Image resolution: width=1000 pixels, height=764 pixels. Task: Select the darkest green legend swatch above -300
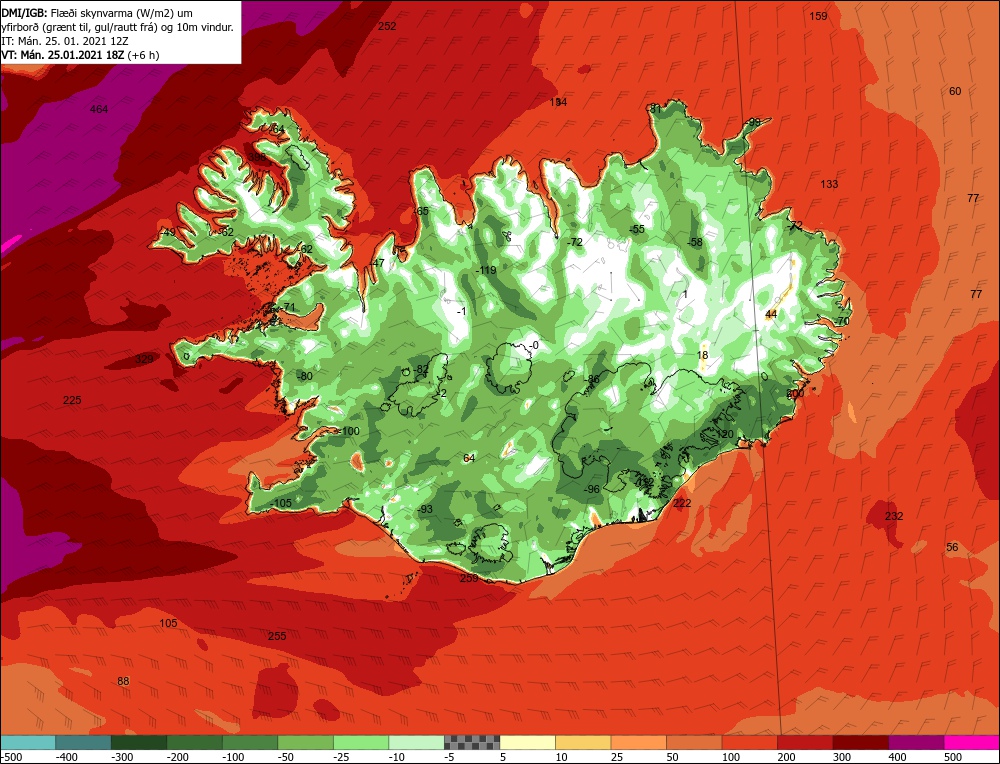pyautogui.click(x=138, y=742)
